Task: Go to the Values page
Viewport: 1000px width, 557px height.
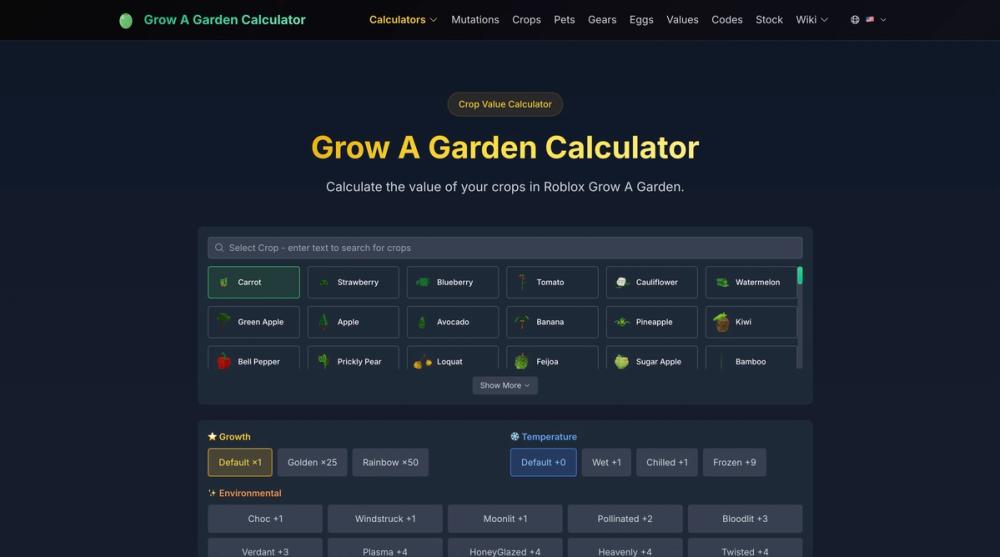Action: coord(682,20)
